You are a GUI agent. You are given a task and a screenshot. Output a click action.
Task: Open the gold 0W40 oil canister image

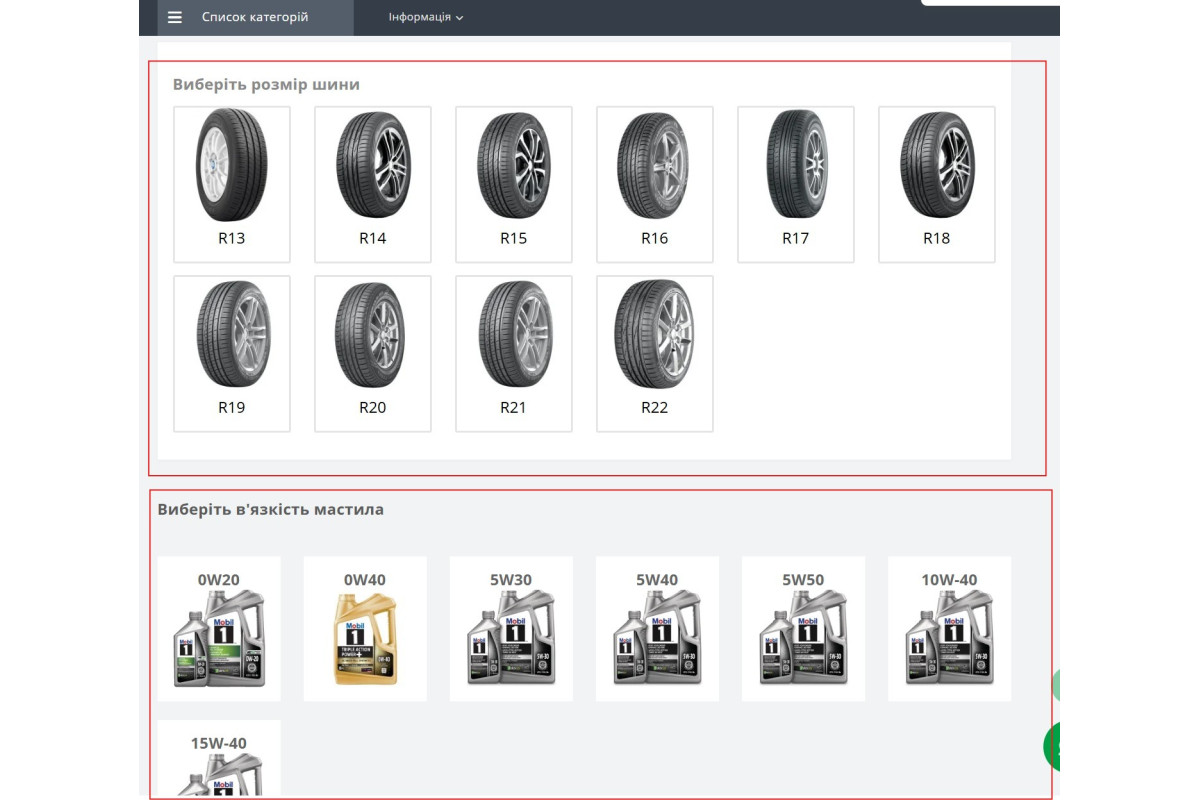[365, 640]
